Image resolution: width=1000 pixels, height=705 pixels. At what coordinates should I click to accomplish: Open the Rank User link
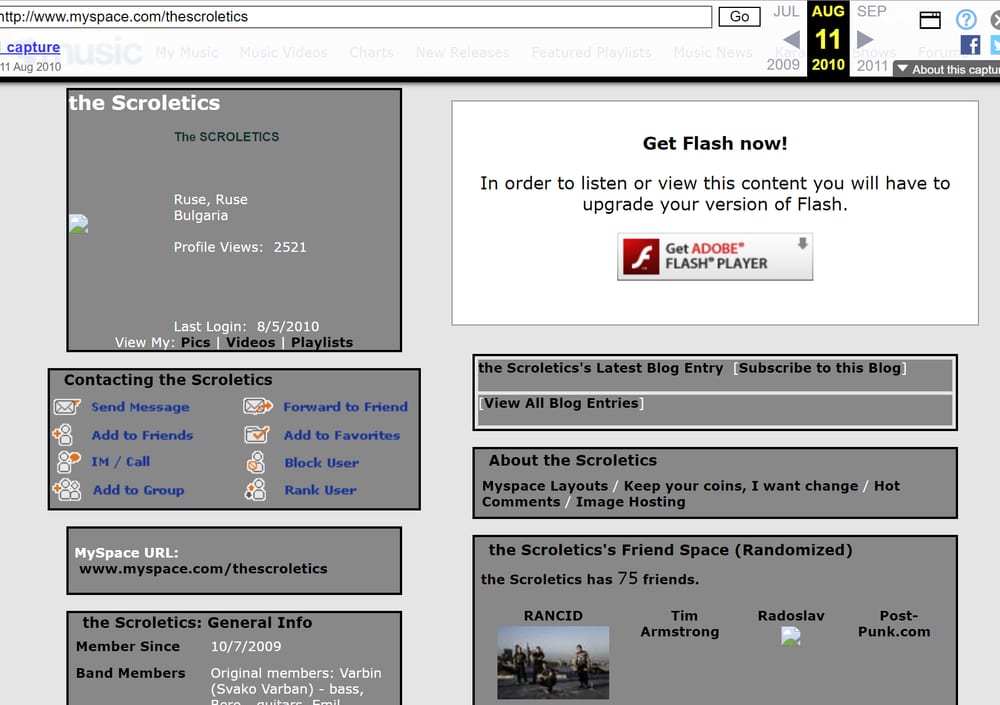point(320,490)
